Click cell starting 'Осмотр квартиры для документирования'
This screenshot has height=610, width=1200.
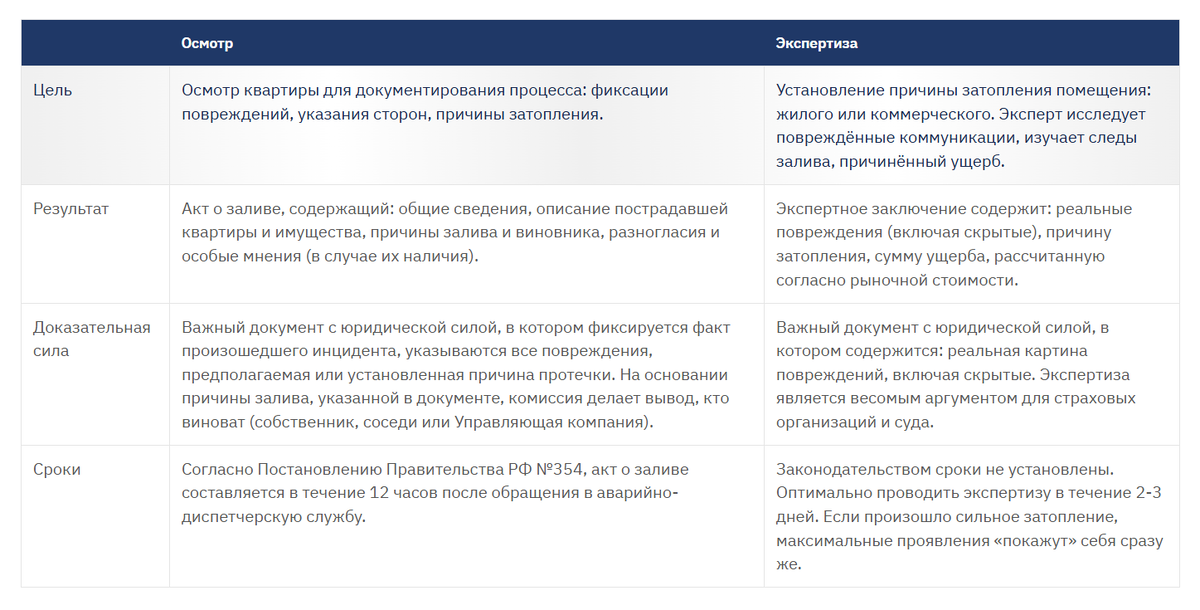point(466,126)
